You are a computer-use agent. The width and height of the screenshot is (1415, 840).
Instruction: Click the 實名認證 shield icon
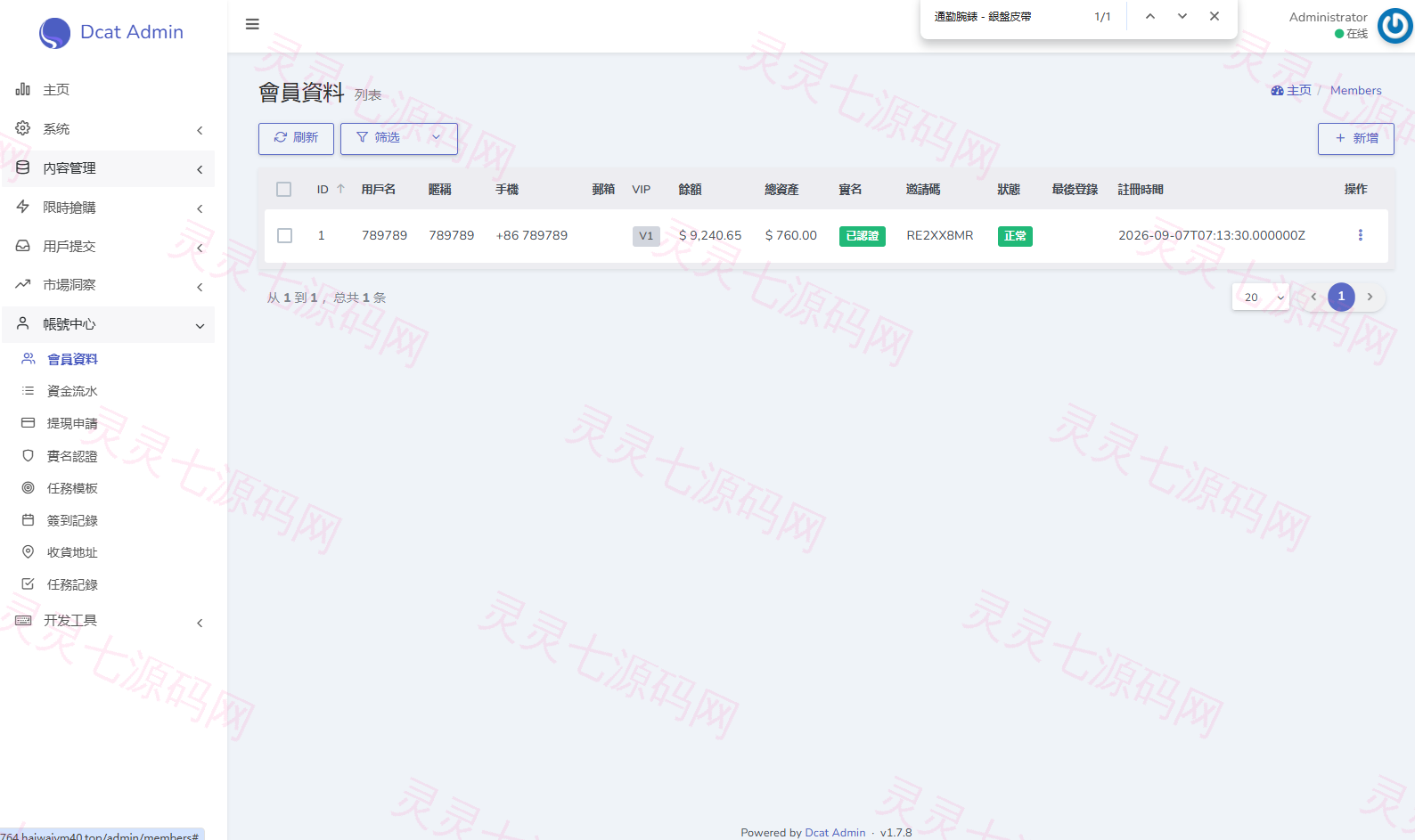click(29, 455)
